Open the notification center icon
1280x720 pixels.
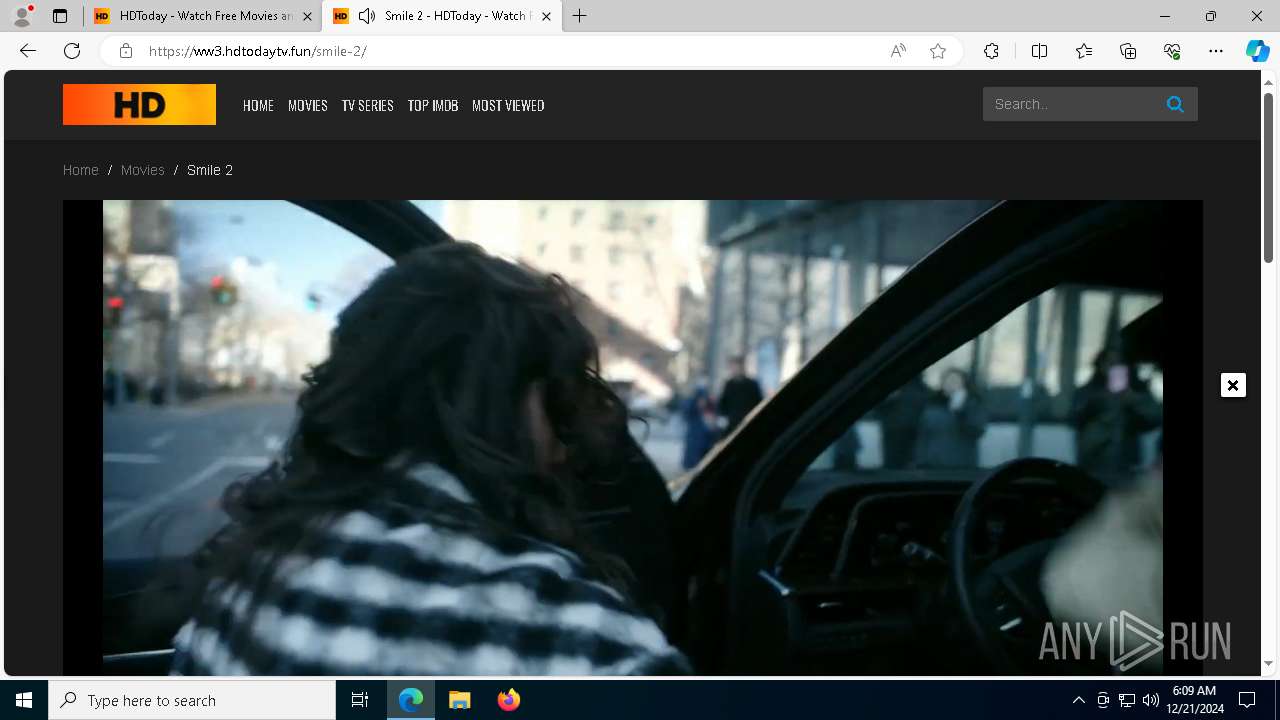pos(1247,700)
